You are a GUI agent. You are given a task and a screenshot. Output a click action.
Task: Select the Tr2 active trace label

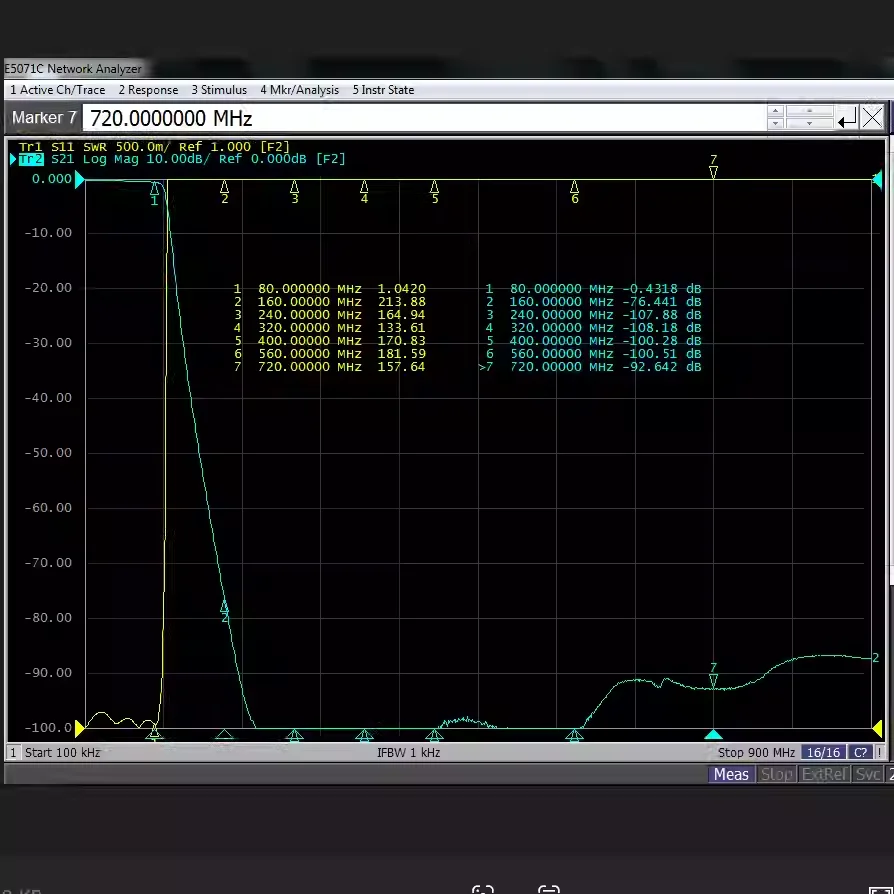[x=31, y=159]
